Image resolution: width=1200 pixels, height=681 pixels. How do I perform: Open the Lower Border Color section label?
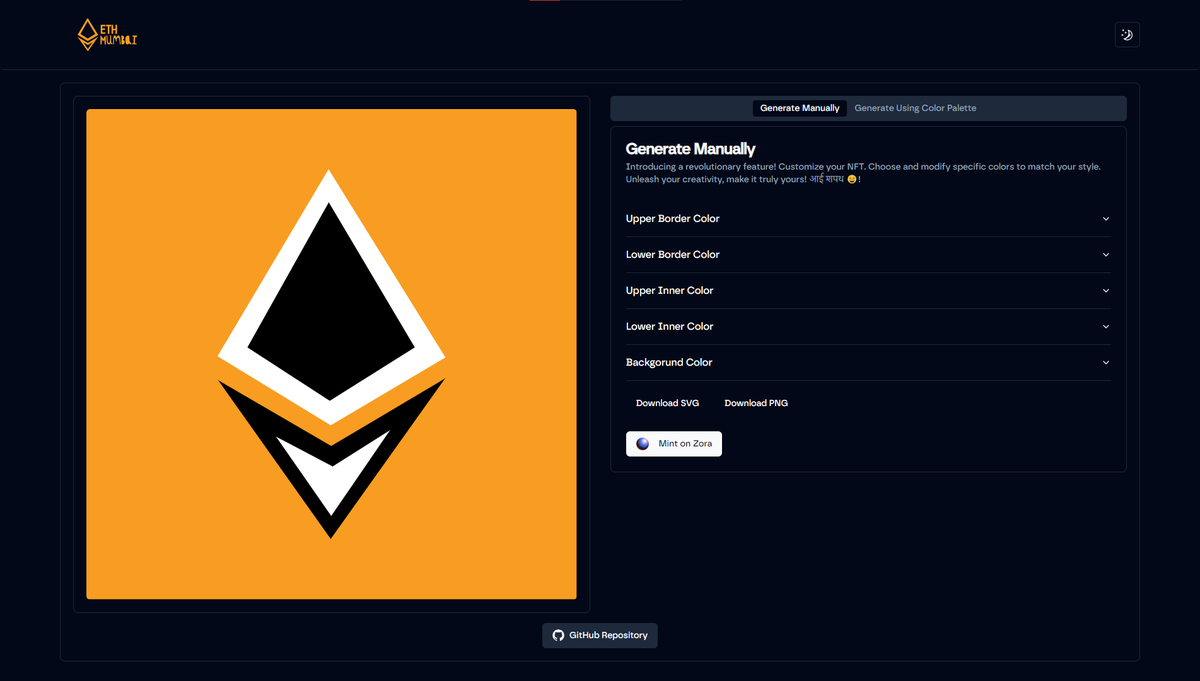coord(673,255)
